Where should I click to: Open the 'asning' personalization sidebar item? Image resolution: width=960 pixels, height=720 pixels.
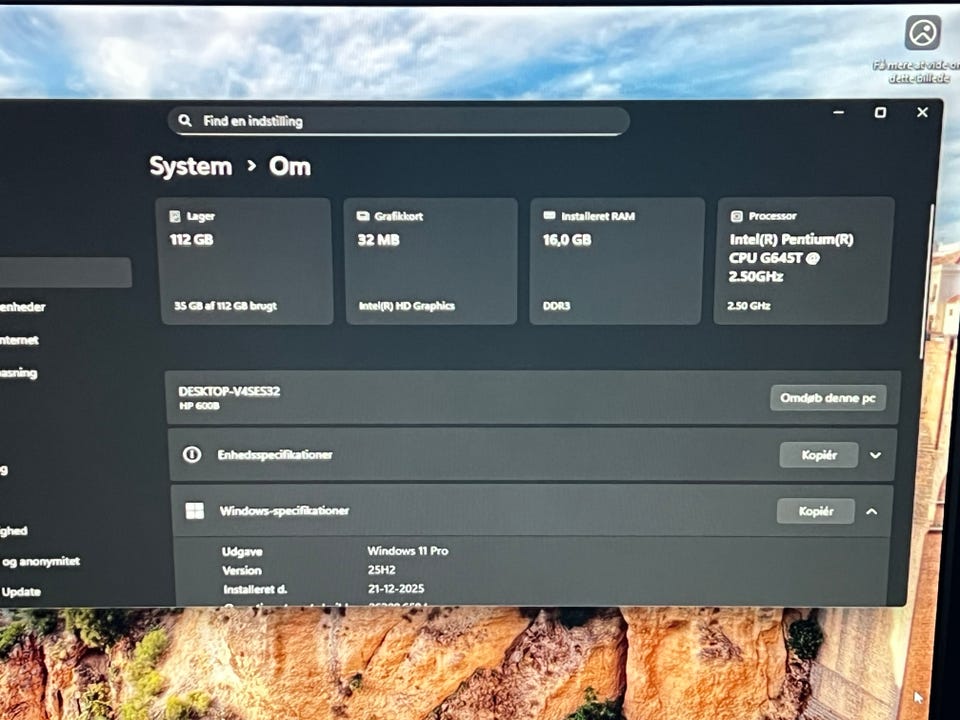pos(18,373)
